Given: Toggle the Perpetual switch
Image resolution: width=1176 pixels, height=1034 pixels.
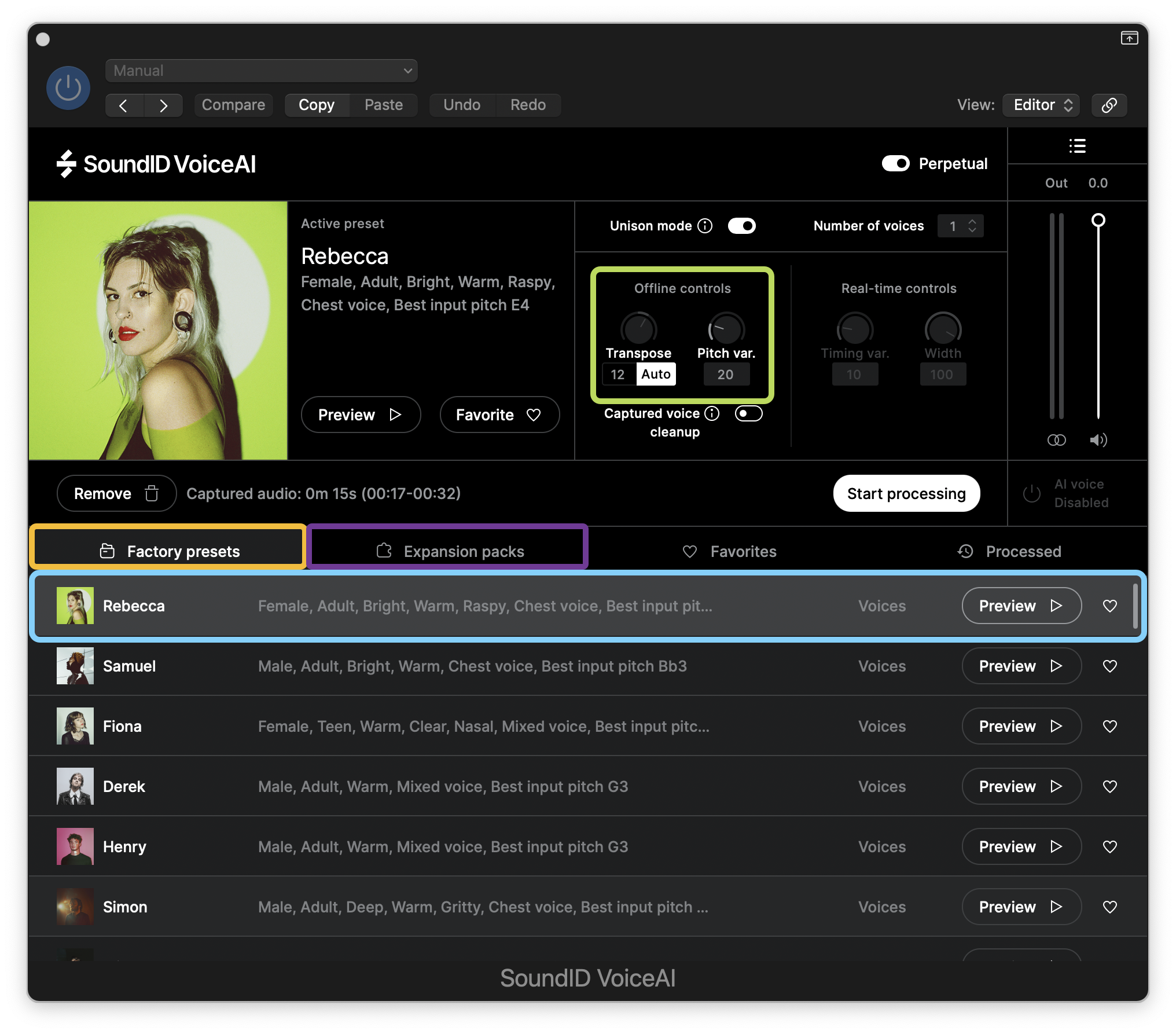Looking at the screenshot, I should (x=895, y=164).
